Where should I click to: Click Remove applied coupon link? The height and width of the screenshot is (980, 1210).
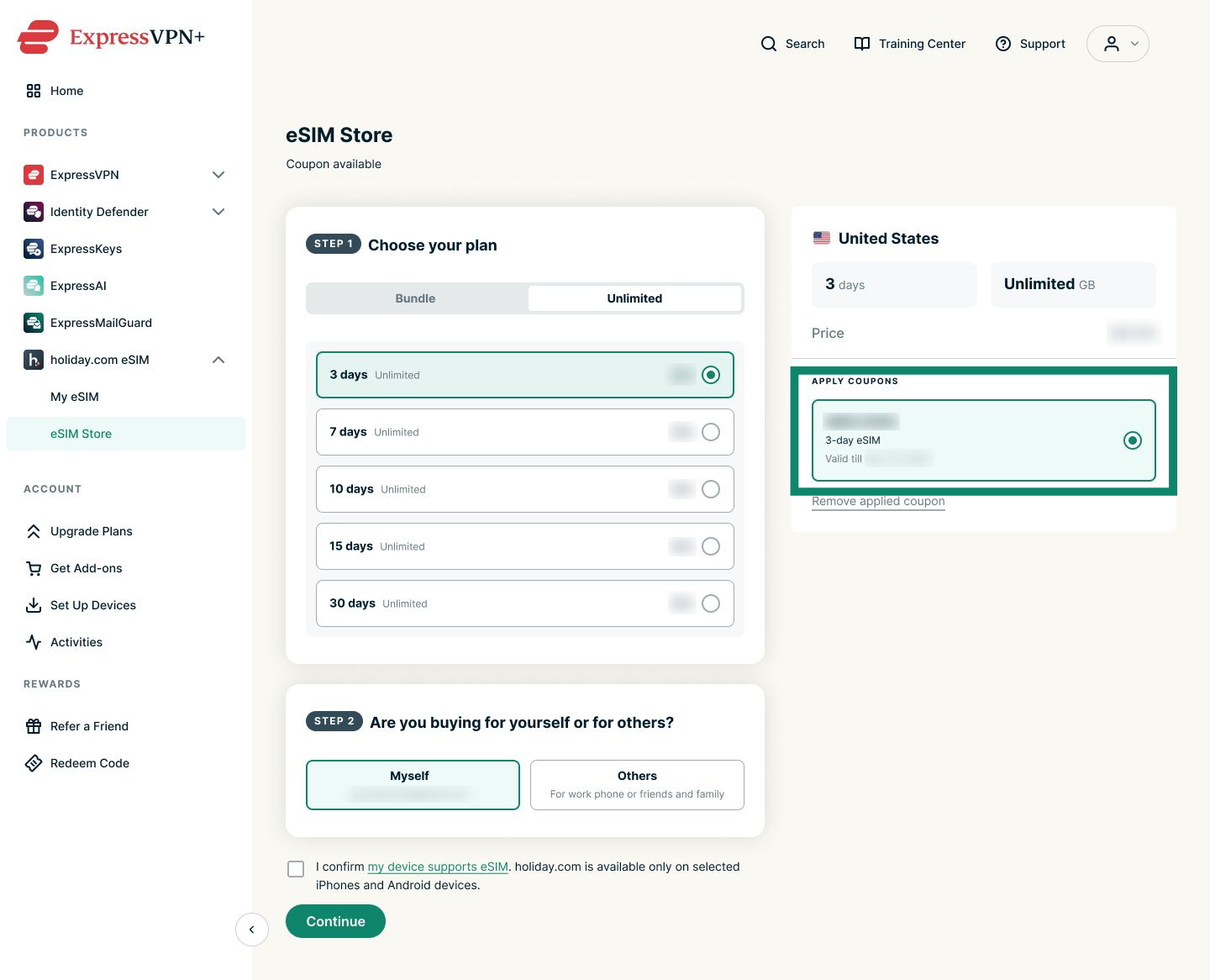point(878,502)
